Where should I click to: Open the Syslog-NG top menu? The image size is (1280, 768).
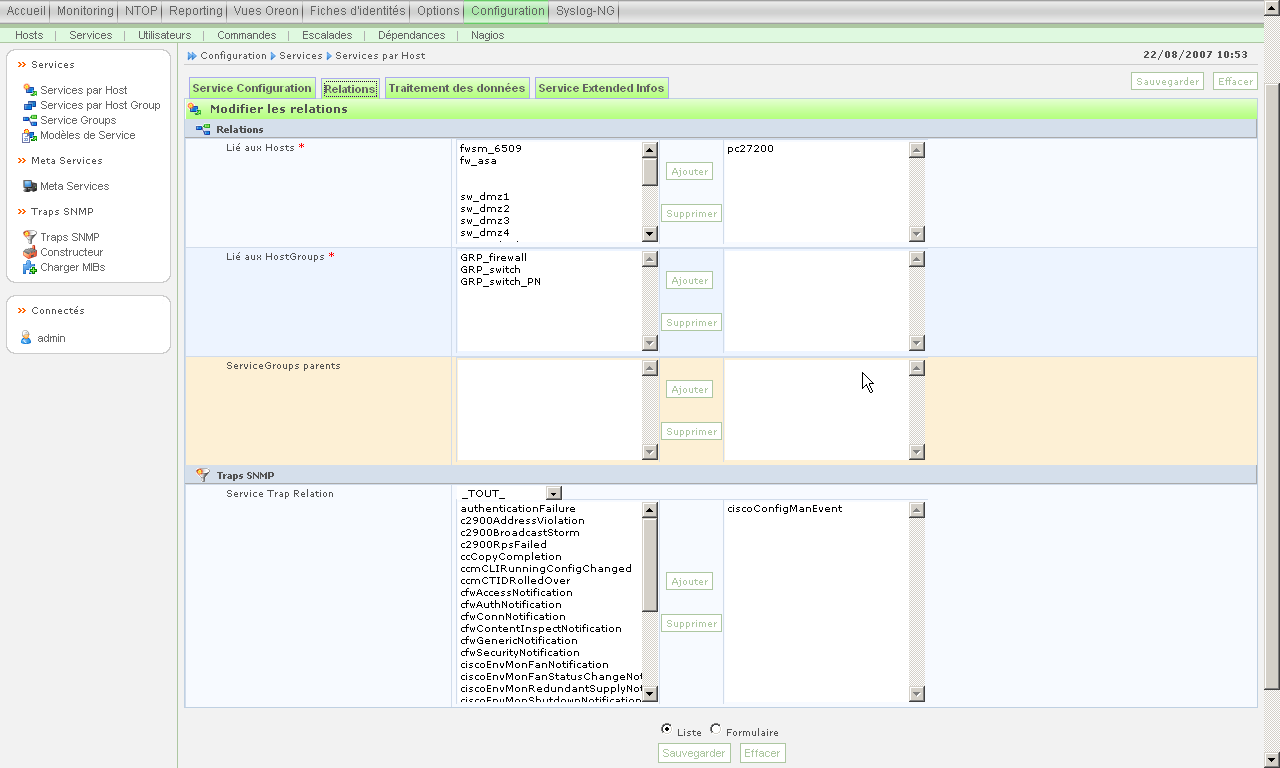[x=585, y=11]
